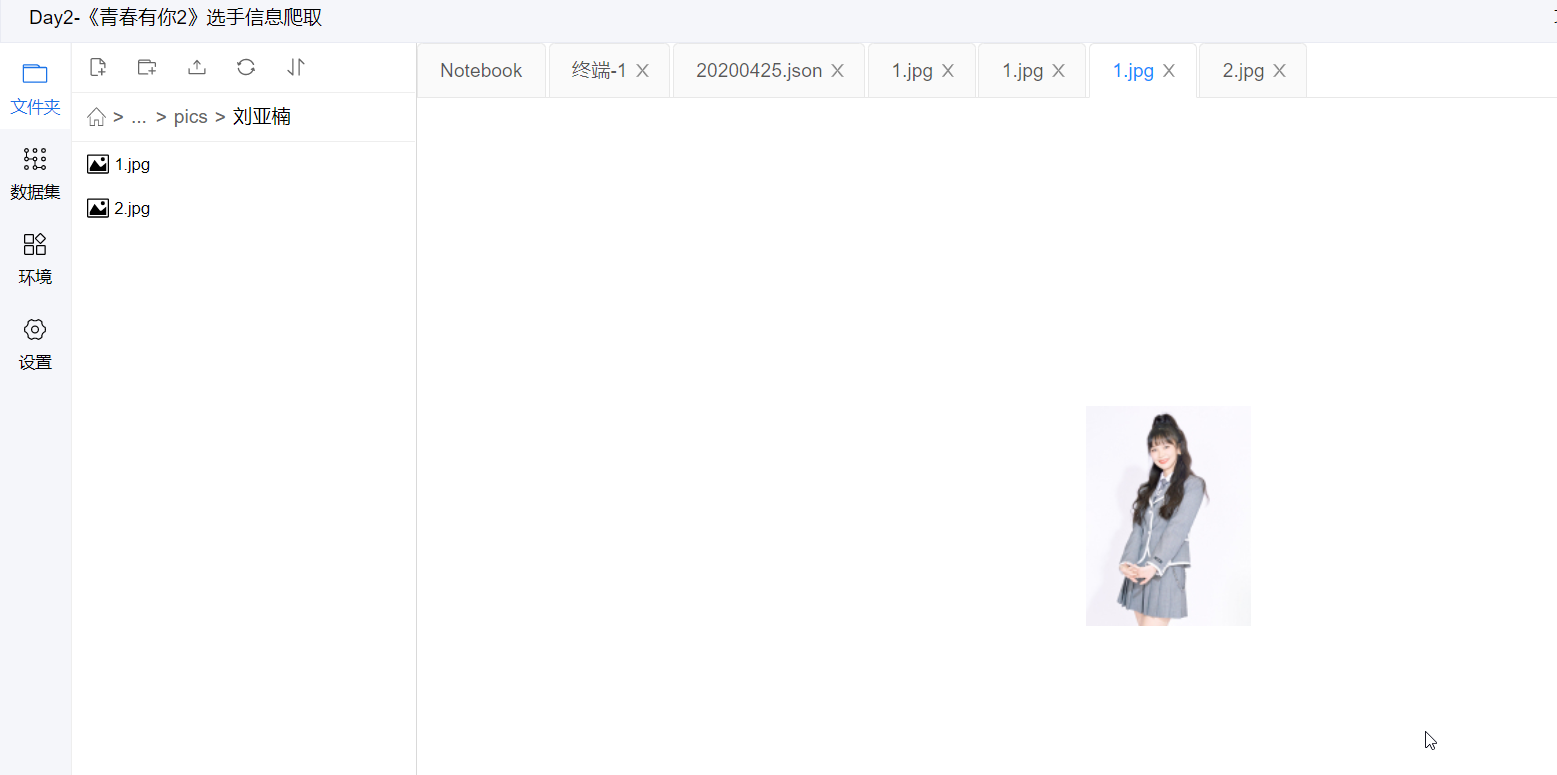Viewport: 1557px width, 775px height.
Task: Open the 数据集 datasets panel
Action: tap(35, 173)
